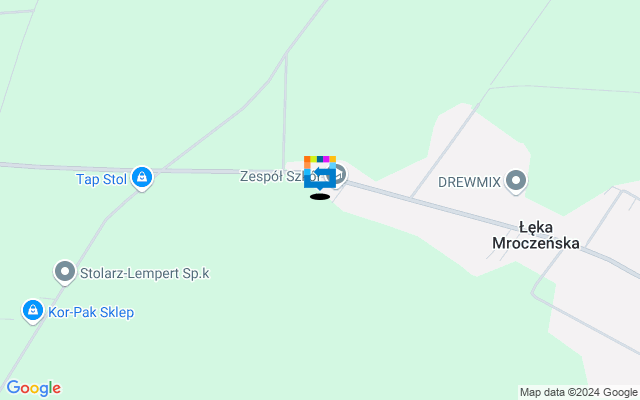This screenshot has height=400, width=640.
Task: Click the DREWMIX gray location pin
Action: [516, 182]
